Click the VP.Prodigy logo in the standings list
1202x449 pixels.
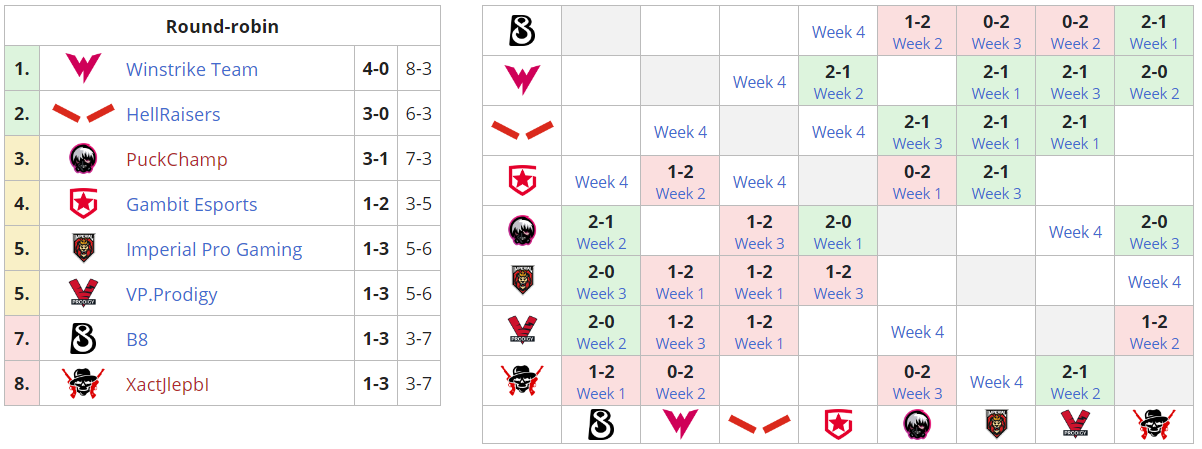pos(82,294)
